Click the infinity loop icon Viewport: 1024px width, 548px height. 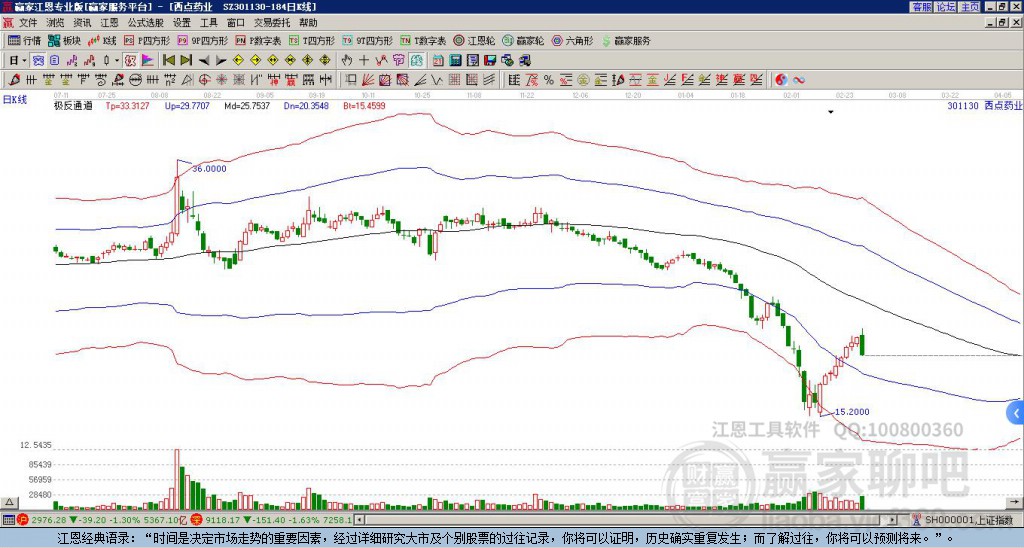799,80
